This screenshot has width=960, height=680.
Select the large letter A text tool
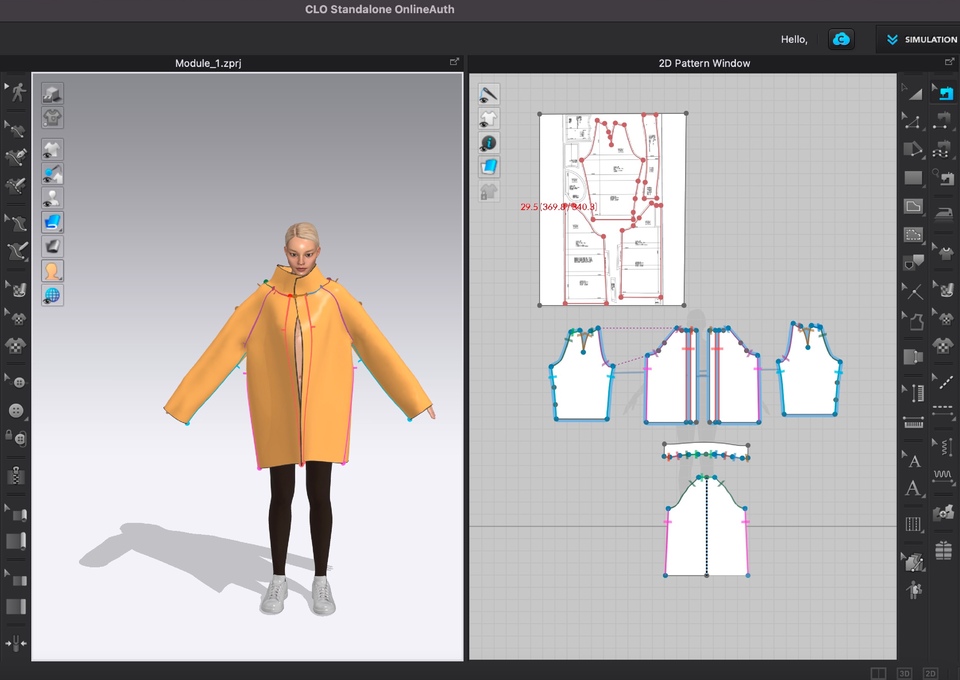coord(913,489)
